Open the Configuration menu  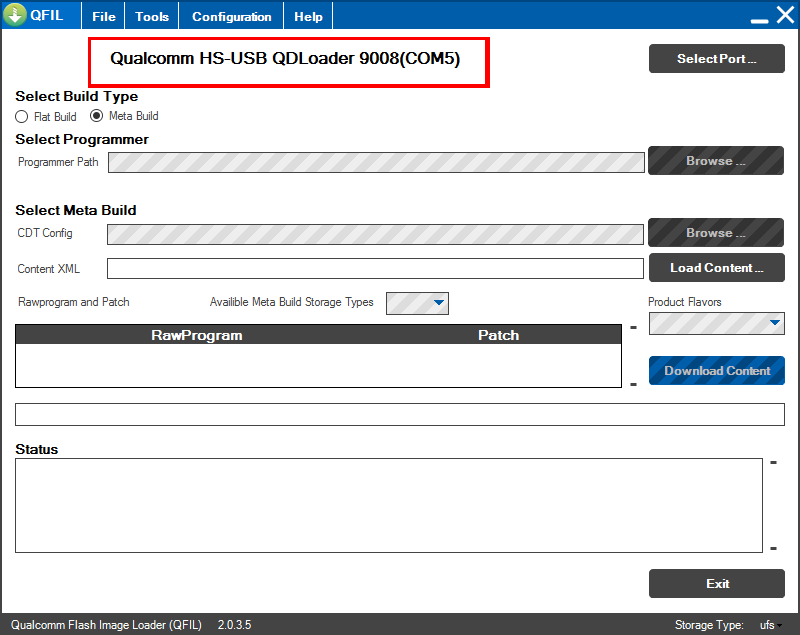click(x=231, y=16)
